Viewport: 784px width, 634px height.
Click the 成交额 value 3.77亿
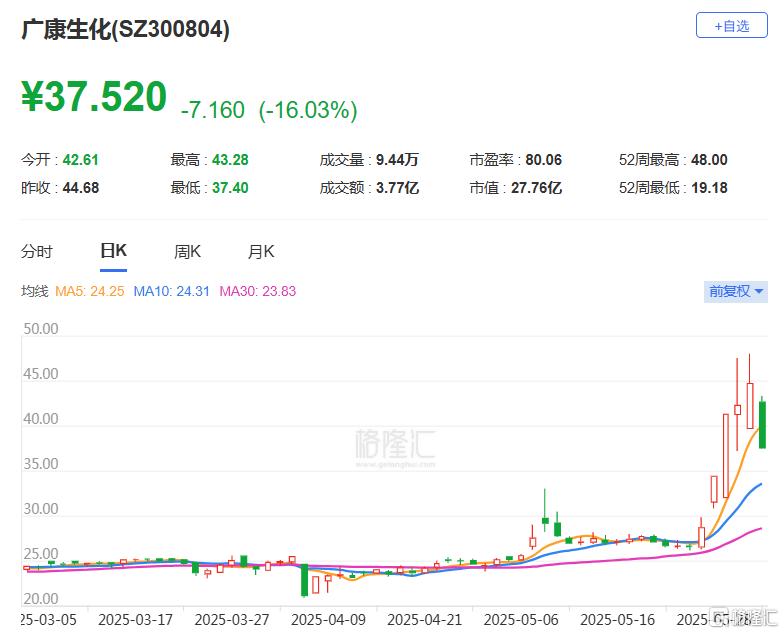tap(397, 188)
